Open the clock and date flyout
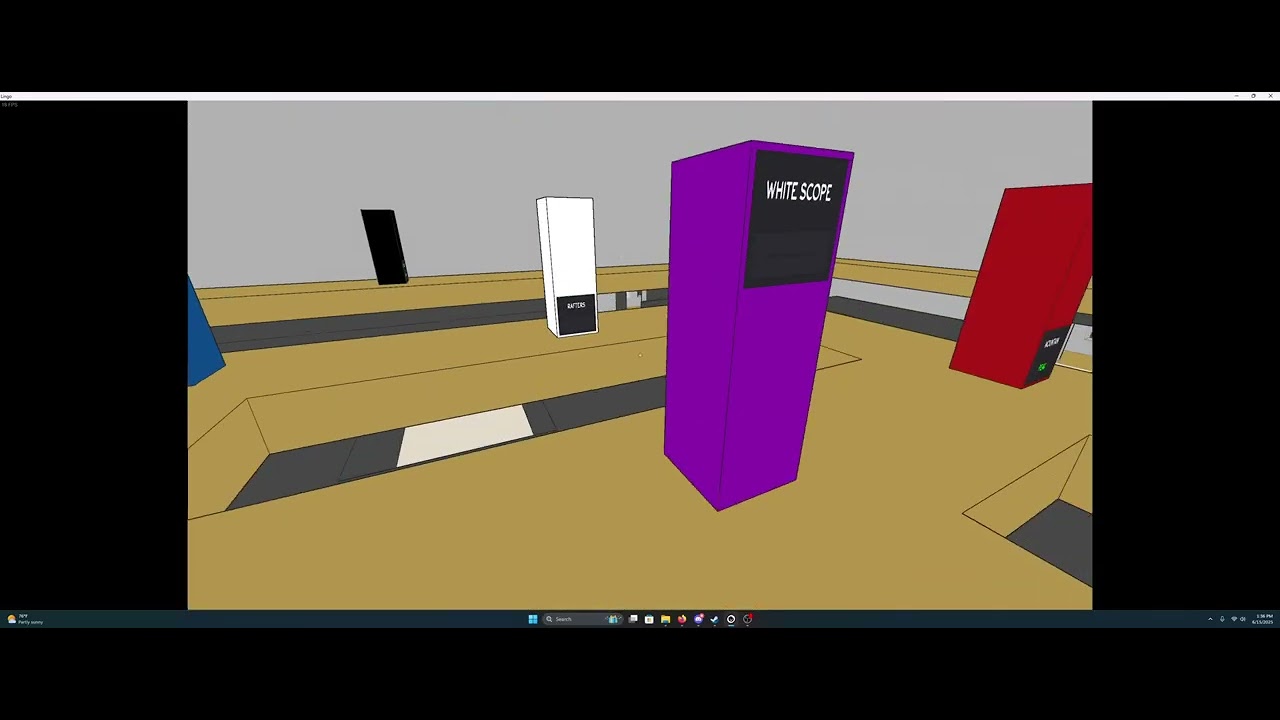This screenshot has height=720, width=1280. tap(1263, 619)
